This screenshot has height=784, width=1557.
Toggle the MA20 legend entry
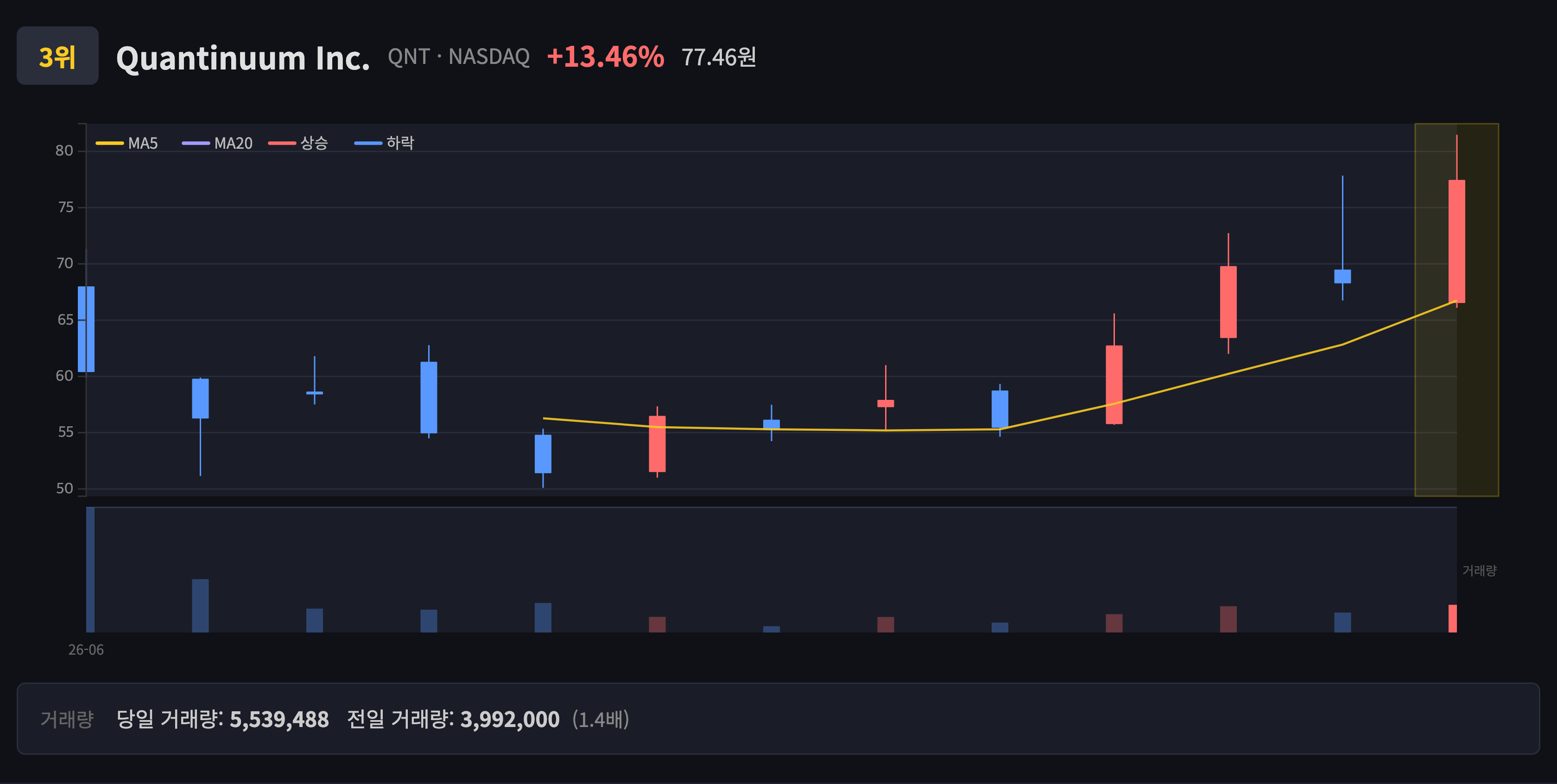(218, 143)
